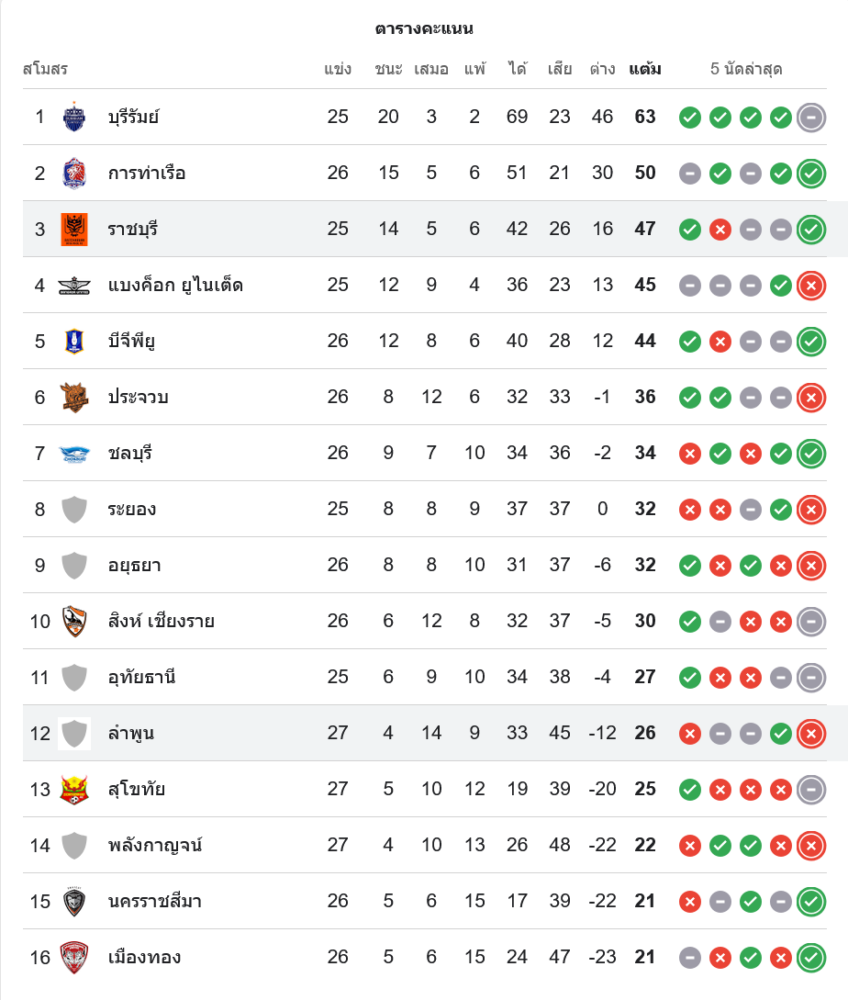Screen dimensions: 848x1000
Task: Click the สโมสร column header
Action: [x=45, y=69]
